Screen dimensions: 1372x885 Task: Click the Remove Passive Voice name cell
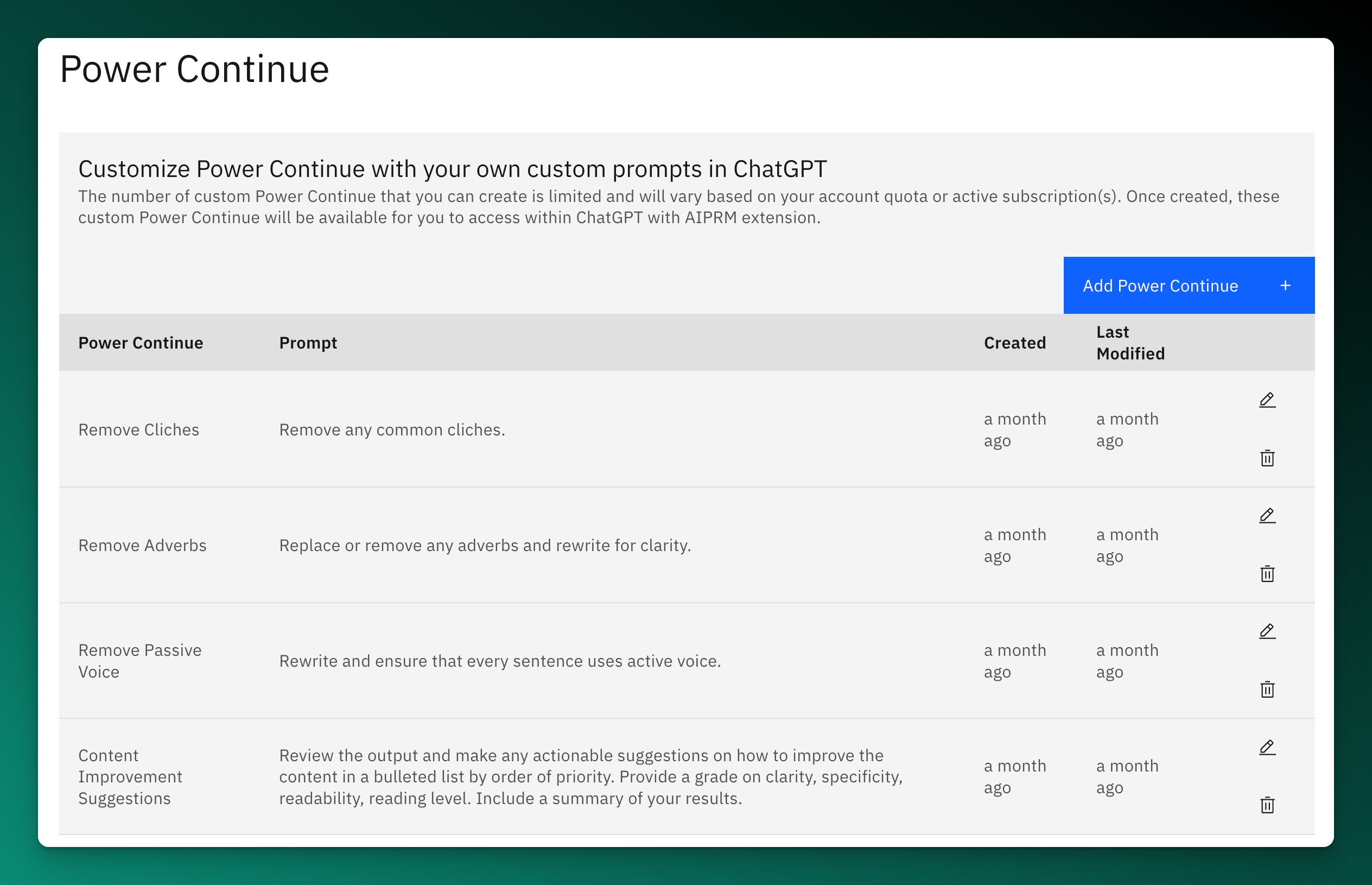[x=139, y=661]
